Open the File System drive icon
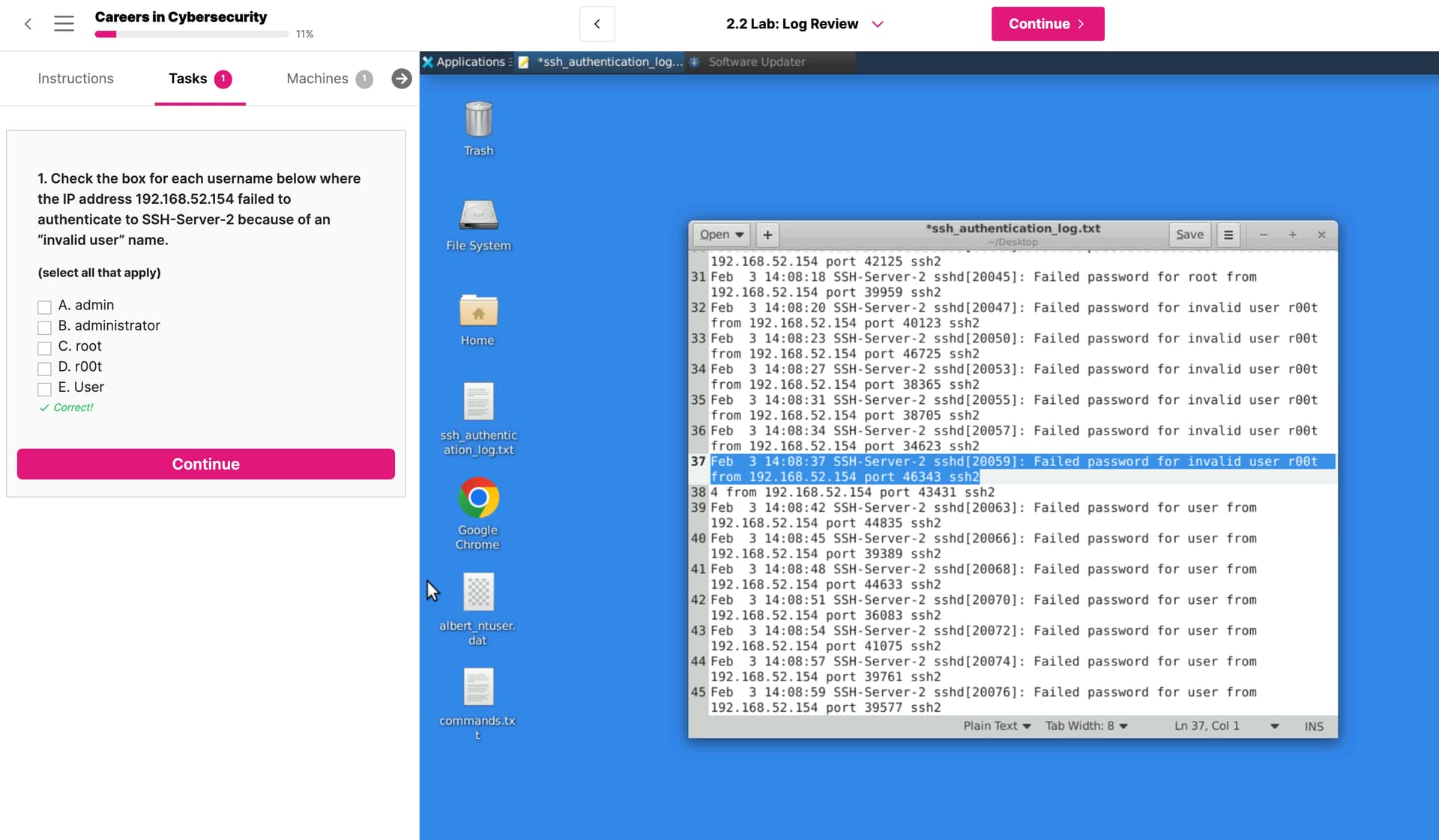 click(x=478, y=216)
